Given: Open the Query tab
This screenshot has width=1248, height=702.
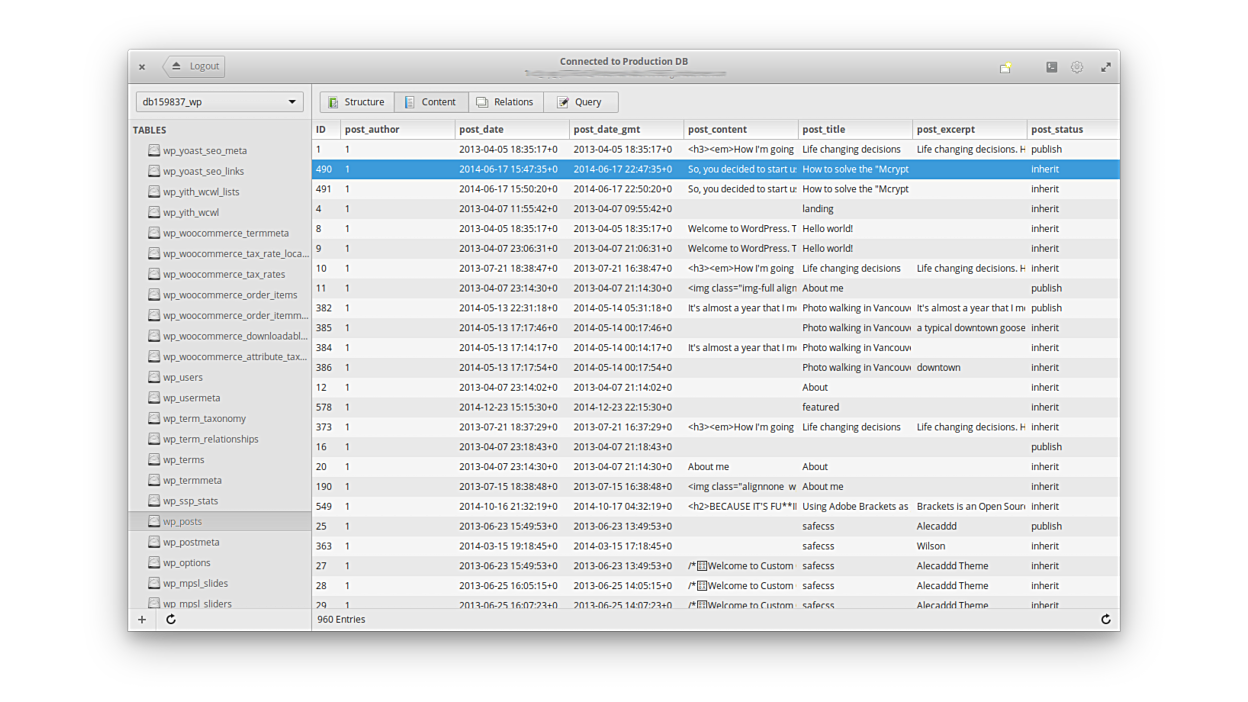Looking at the screenshot, I should coord(580,102).
